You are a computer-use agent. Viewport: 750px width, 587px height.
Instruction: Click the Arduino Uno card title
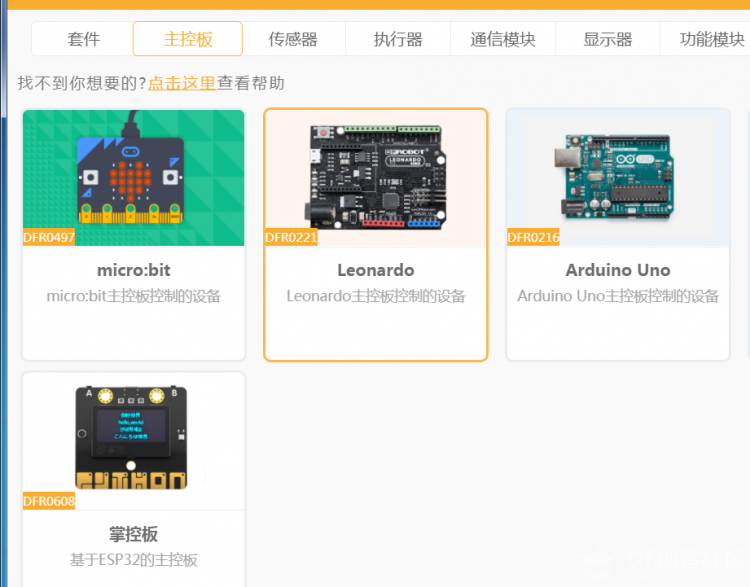point(618,270)
